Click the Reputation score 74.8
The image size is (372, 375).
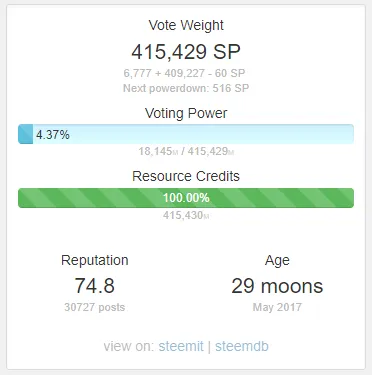point(95,286)
